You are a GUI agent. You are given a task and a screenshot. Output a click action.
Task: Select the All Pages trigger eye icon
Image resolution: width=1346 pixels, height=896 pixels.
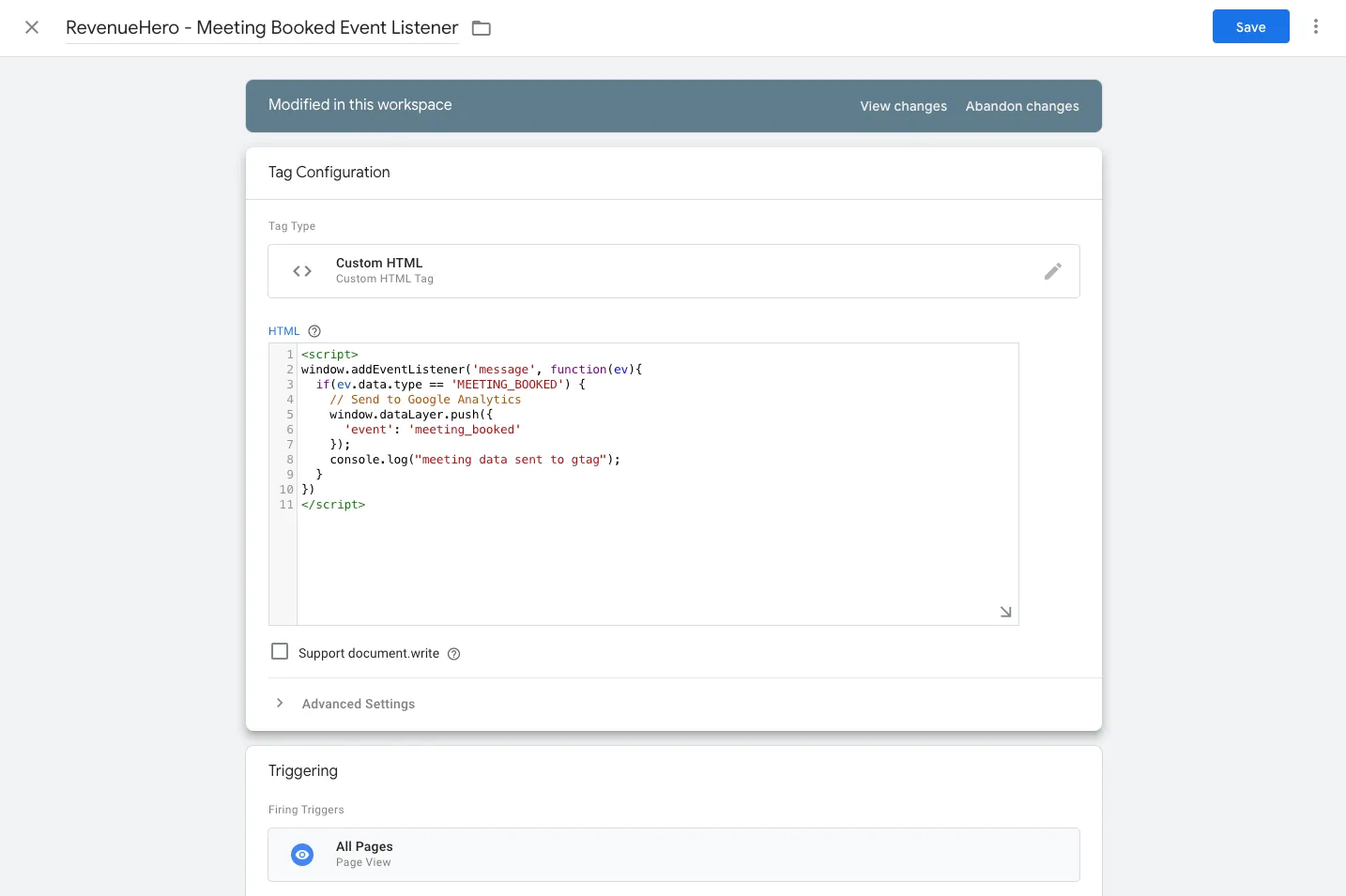coord(302,855)
